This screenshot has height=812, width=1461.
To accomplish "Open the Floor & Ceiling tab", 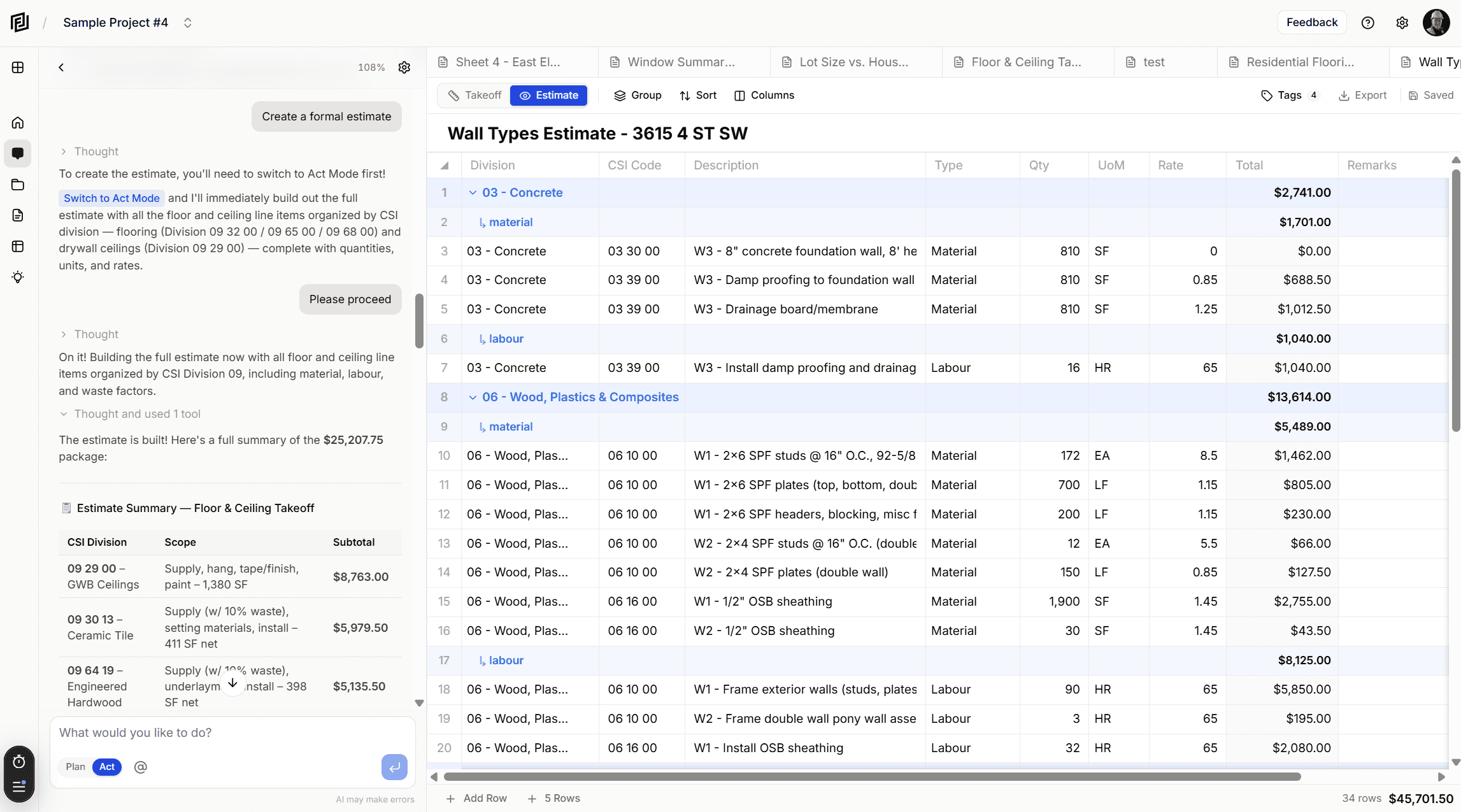I will (1025, 62).
